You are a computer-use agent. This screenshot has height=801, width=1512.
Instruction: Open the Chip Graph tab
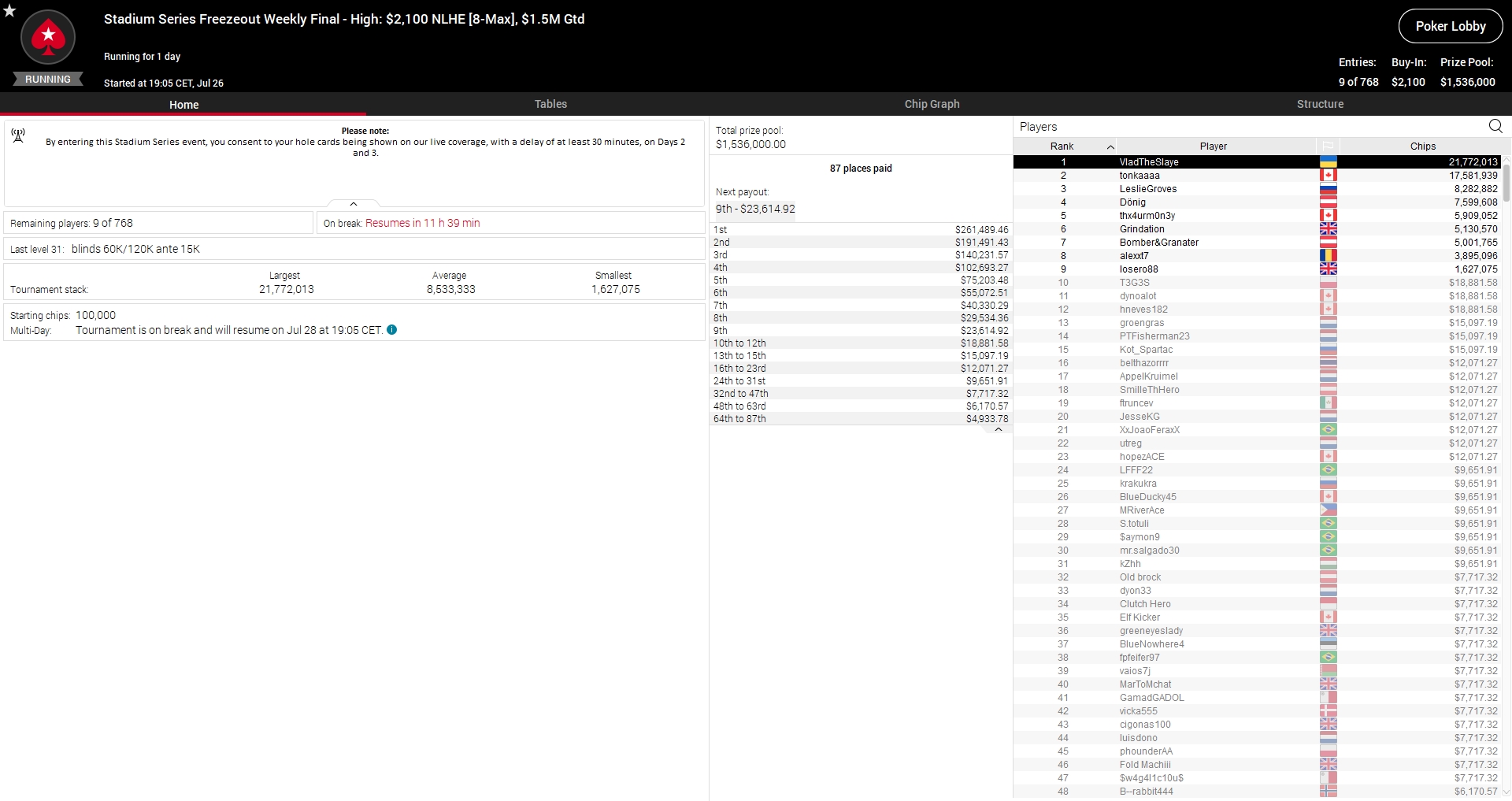pos(932,104)
